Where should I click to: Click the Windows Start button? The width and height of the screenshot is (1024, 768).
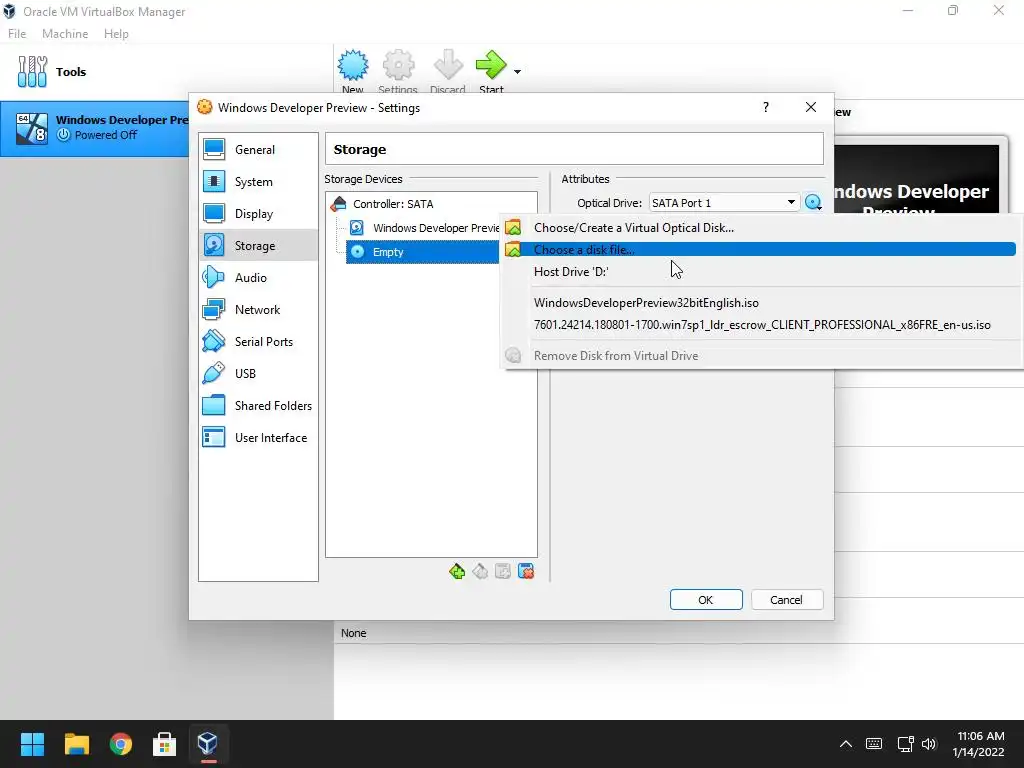(32, 744)
